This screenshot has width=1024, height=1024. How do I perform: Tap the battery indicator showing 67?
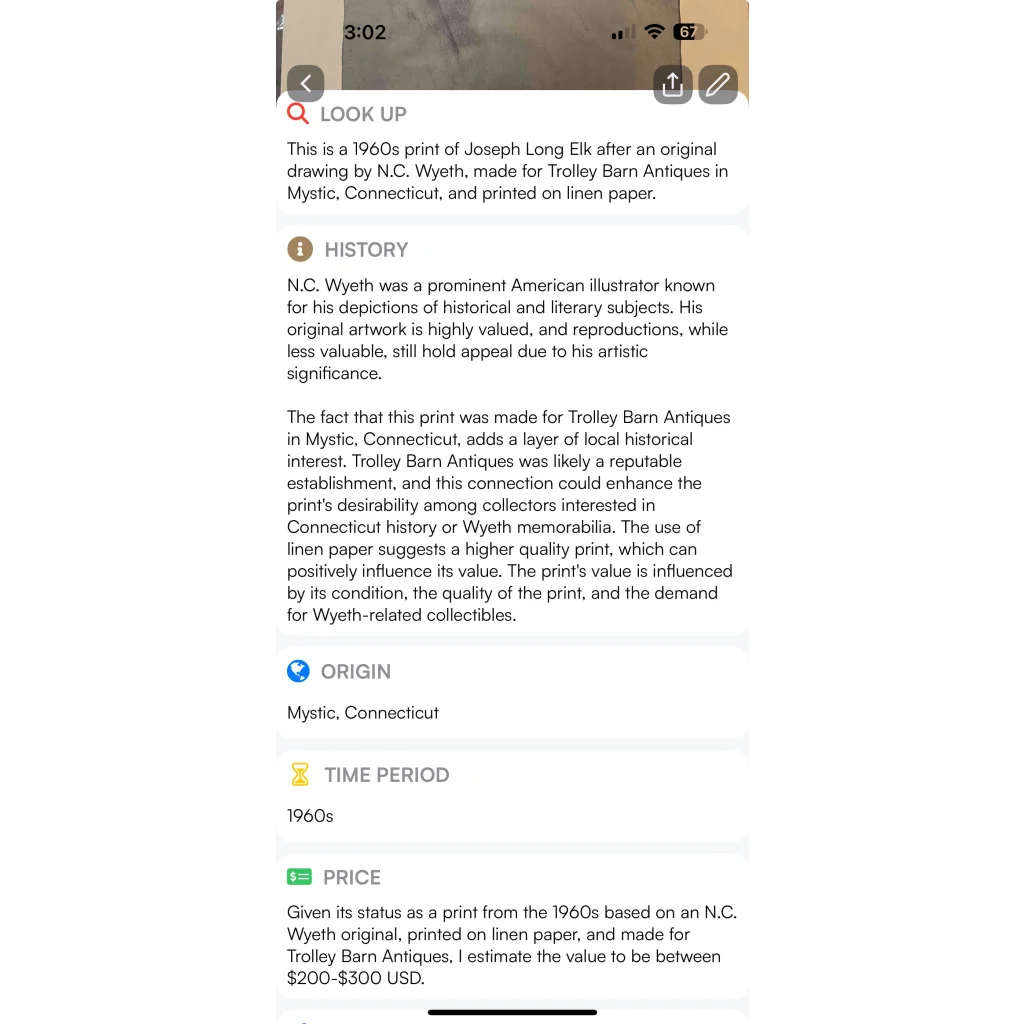pyautogui.click(x=690, y=31)
